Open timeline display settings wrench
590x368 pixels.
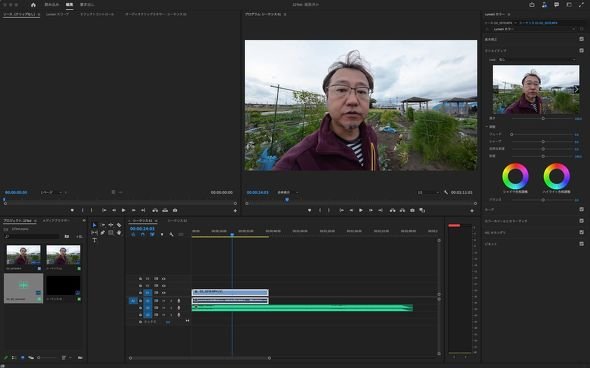(x=171, y=234)
